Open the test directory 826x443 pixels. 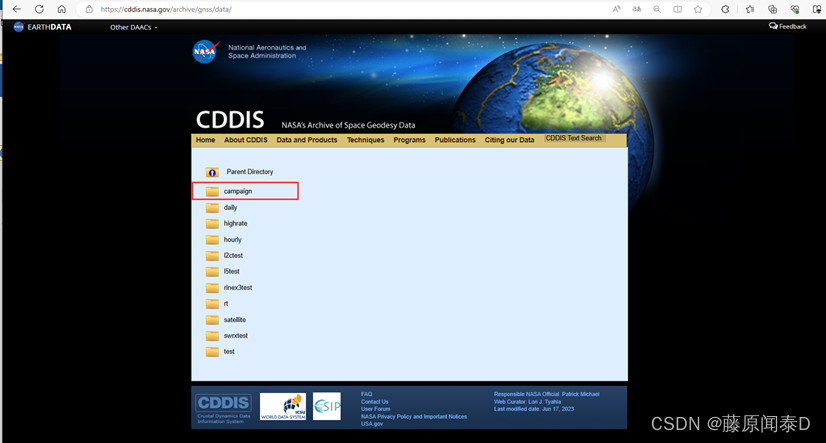[229, 351]
